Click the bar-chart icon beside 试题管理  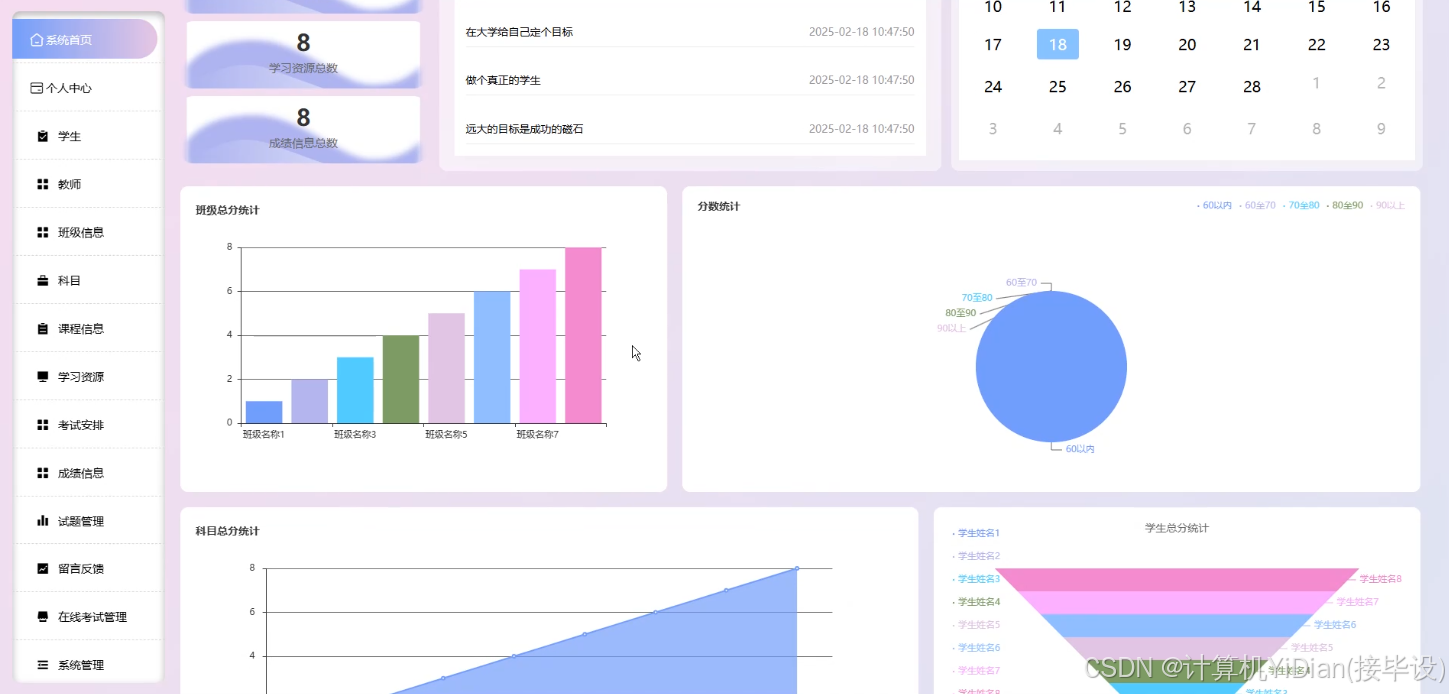(x=43, y=521)
